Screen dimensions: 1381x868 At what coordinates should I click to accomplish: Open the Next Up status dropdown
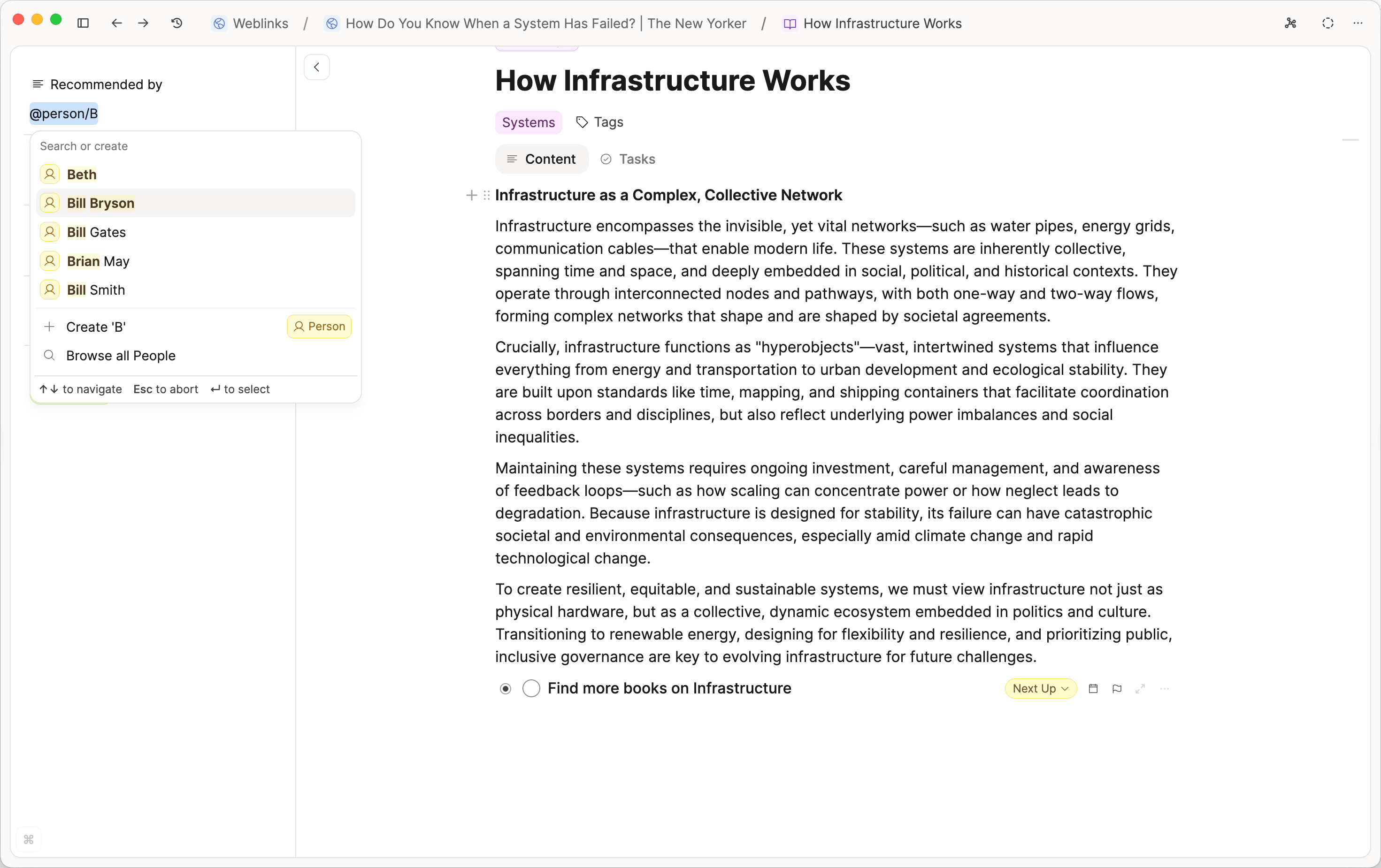[1040, 689]
